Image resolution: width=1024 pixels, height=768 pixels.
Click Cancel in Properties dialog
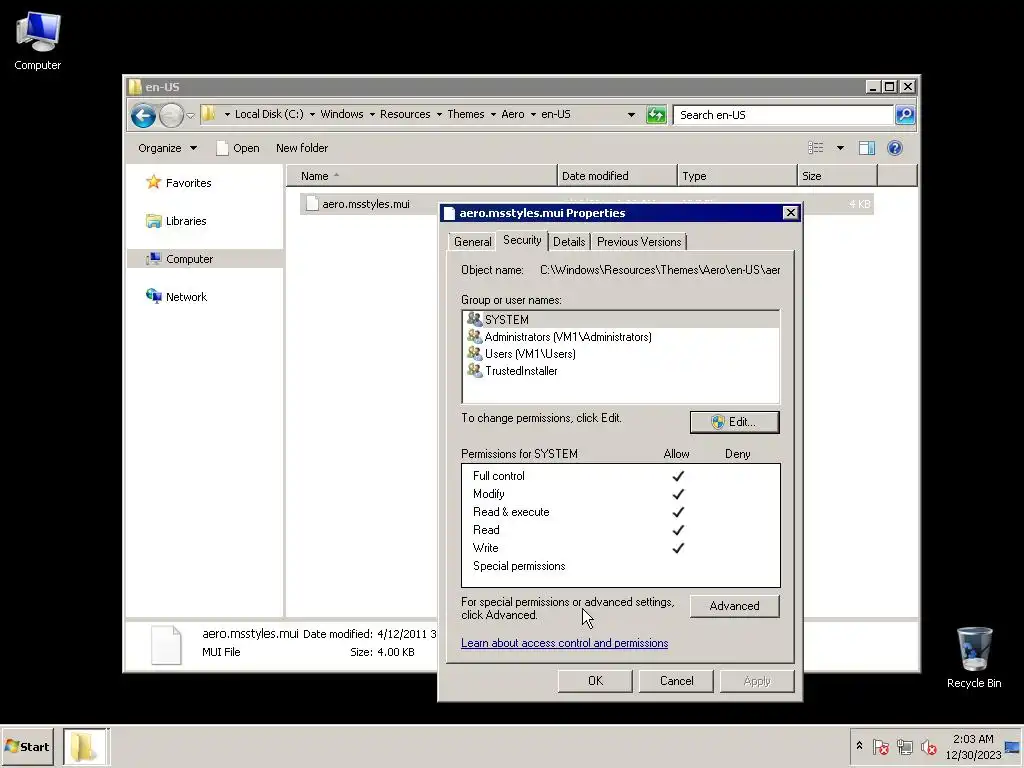click(x=677, y=681)
